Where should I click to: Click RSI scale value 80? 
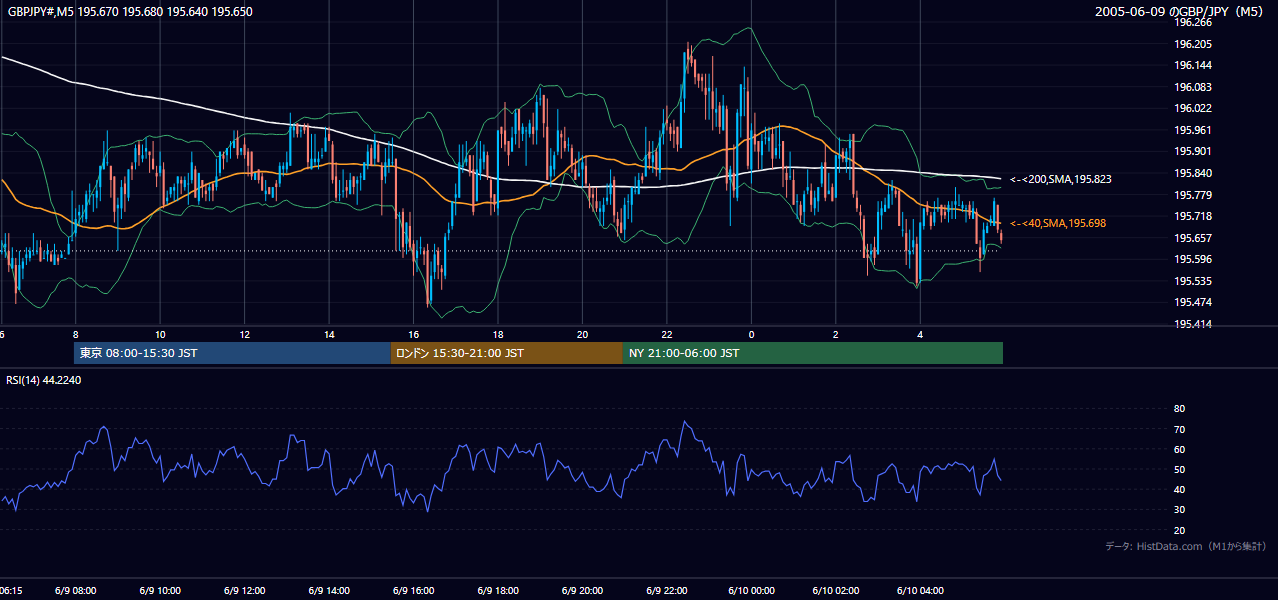pyautogui.click(x=1179, y=409)
